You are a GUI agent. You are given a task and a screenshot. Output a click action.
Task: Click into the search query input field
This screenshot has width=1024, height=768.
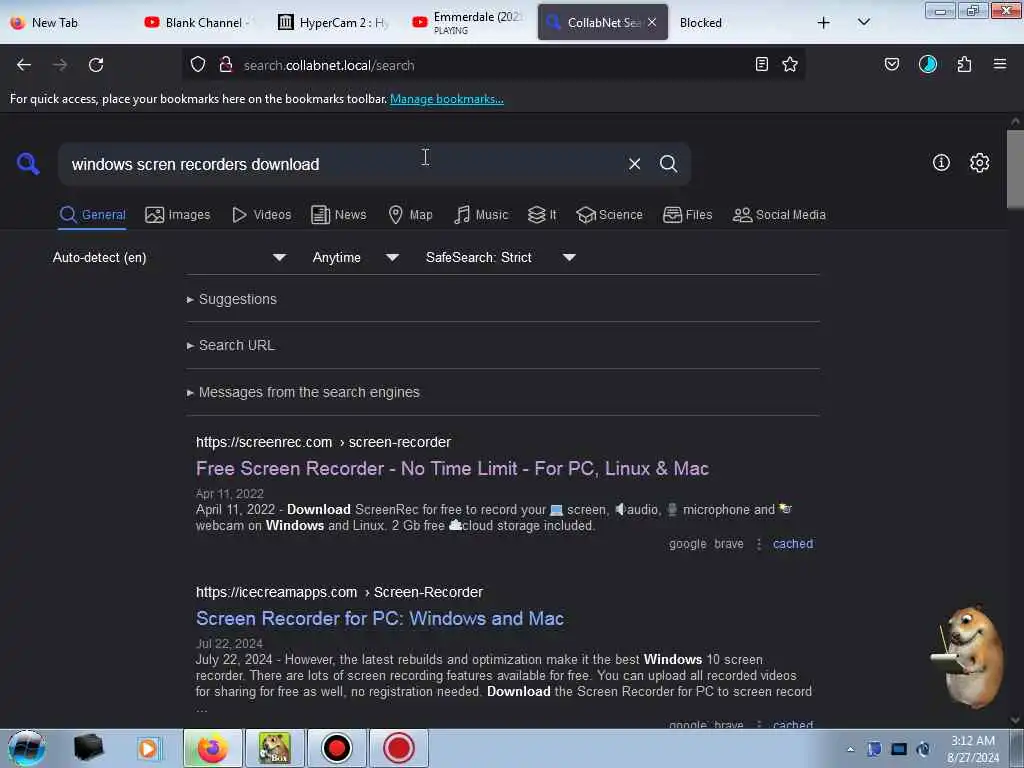pyautogui.click(x=340, y=164)
